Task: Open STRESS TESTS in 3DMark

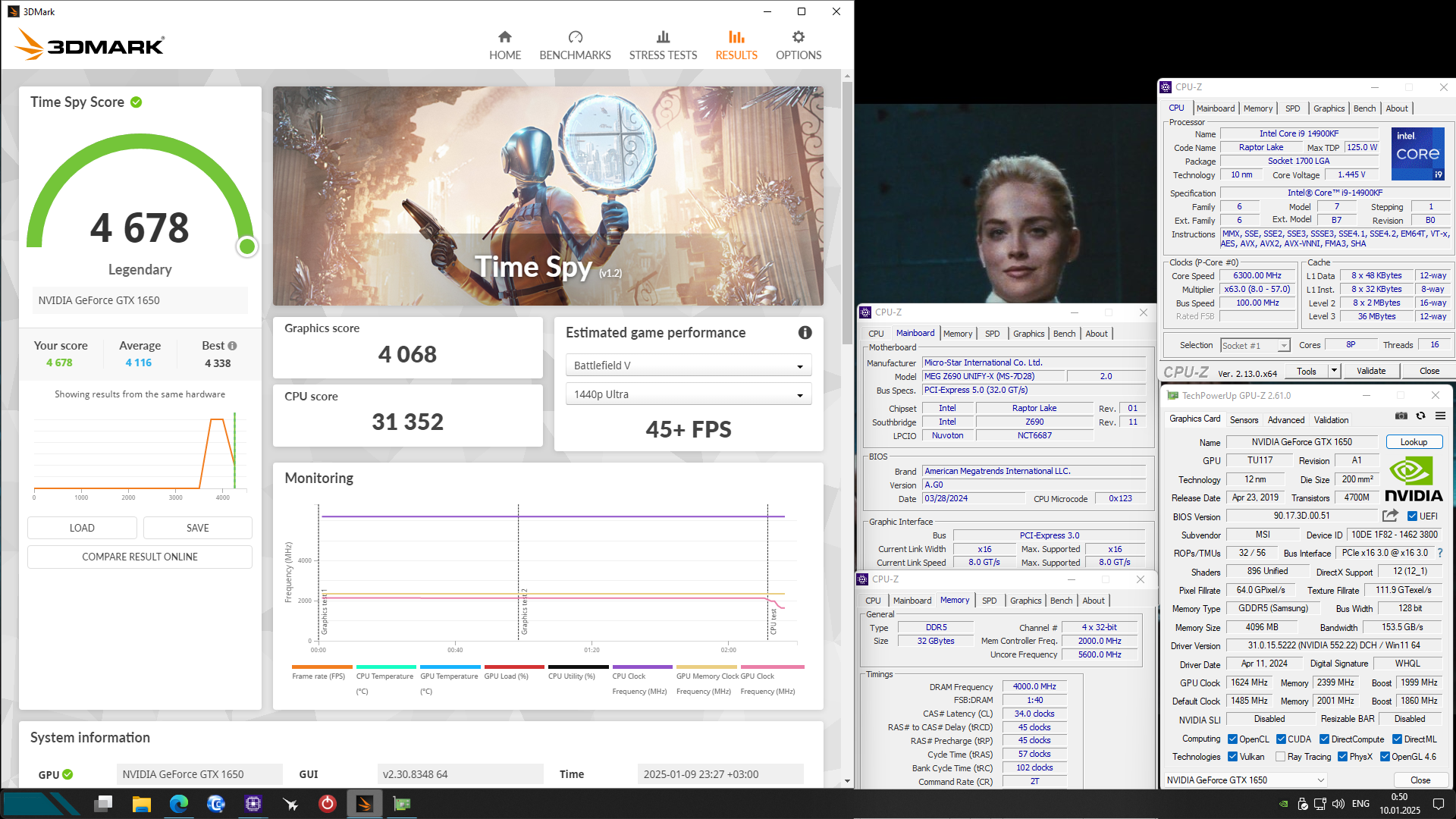Action: tap(663, 45)
